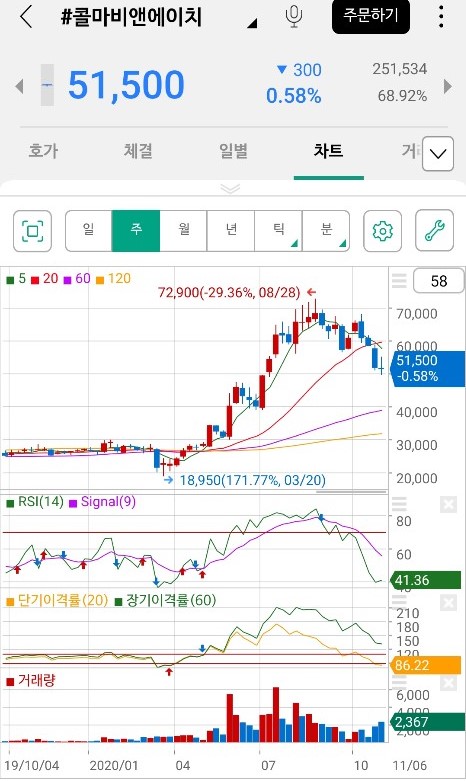Tap disparity value tag 86.22

pyautogui.click(x=427, y=665)
